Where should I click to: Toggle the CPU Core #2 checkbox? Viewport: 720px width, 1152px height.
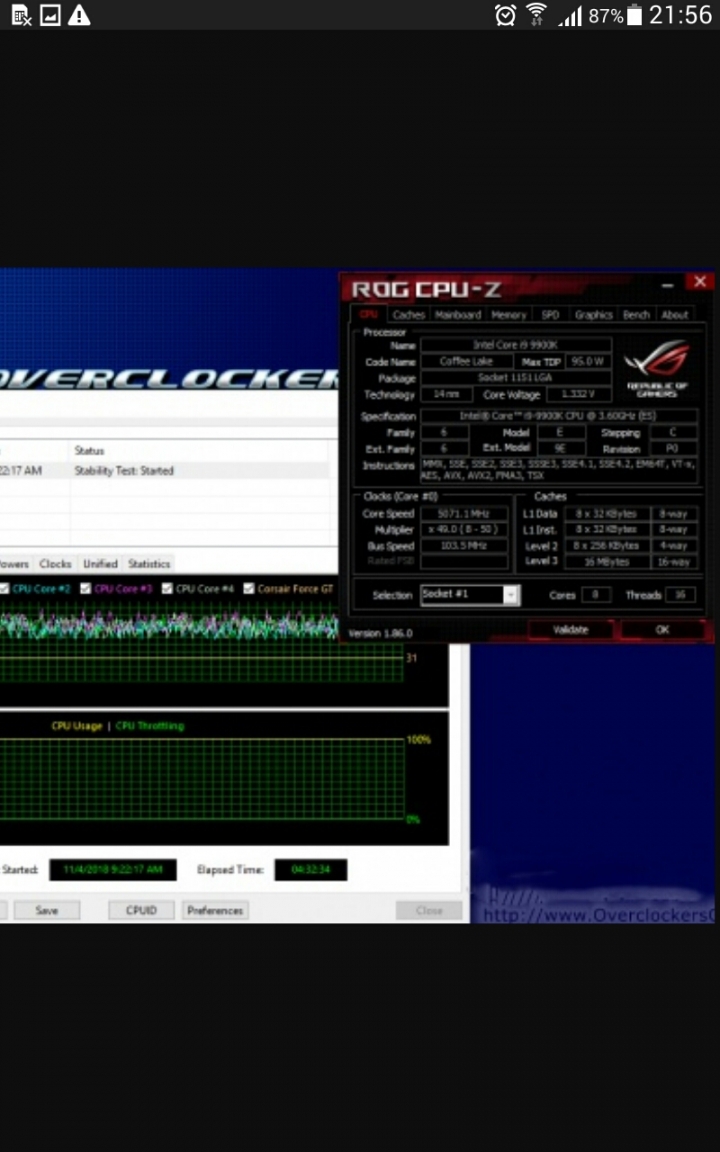tap(4, 588)
